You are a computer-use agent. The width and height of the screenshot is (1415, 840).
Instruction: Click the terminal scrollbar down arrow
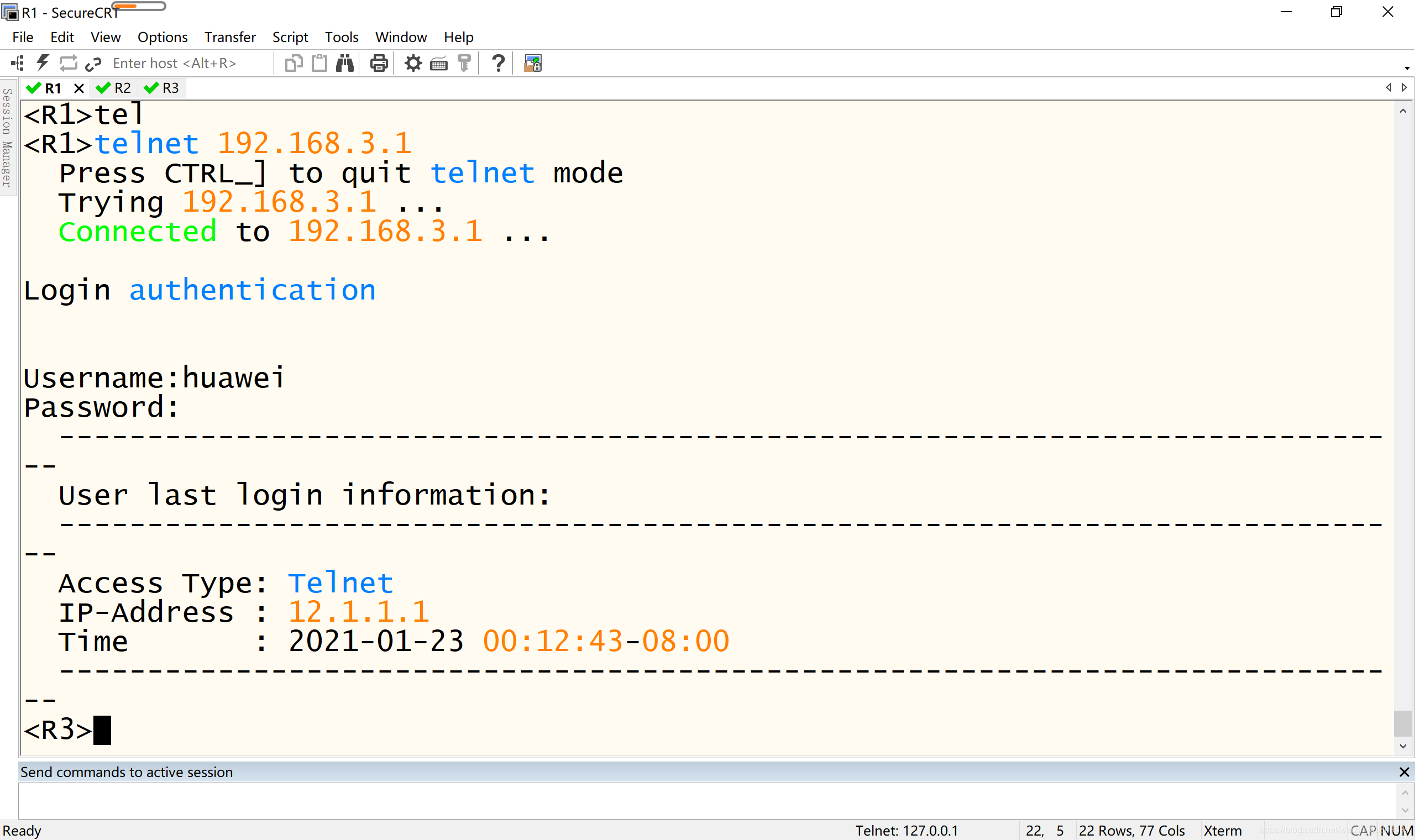1402,746
